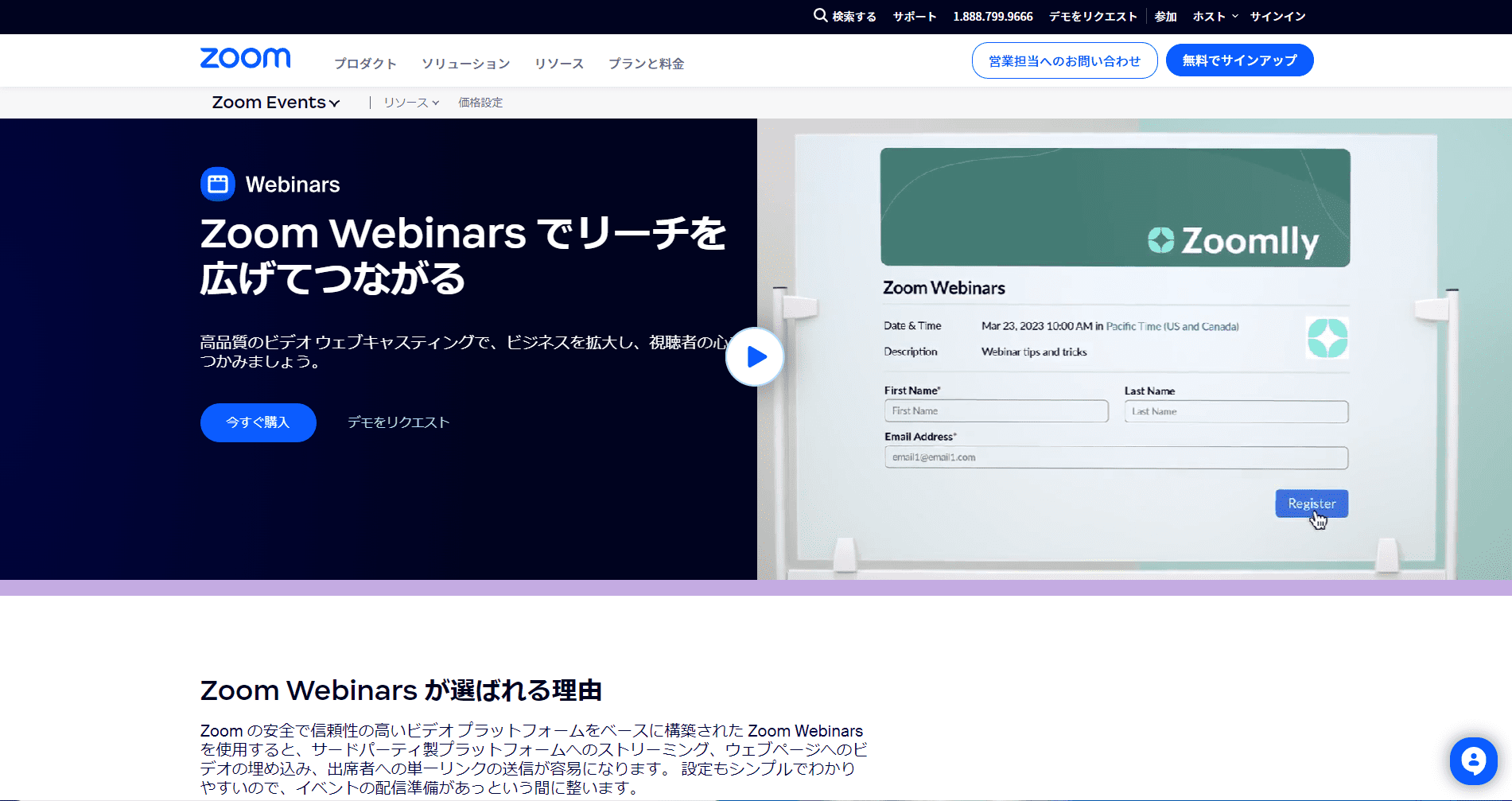
Task: Open the ソリューション menu
Action: (x=465, y=64)
